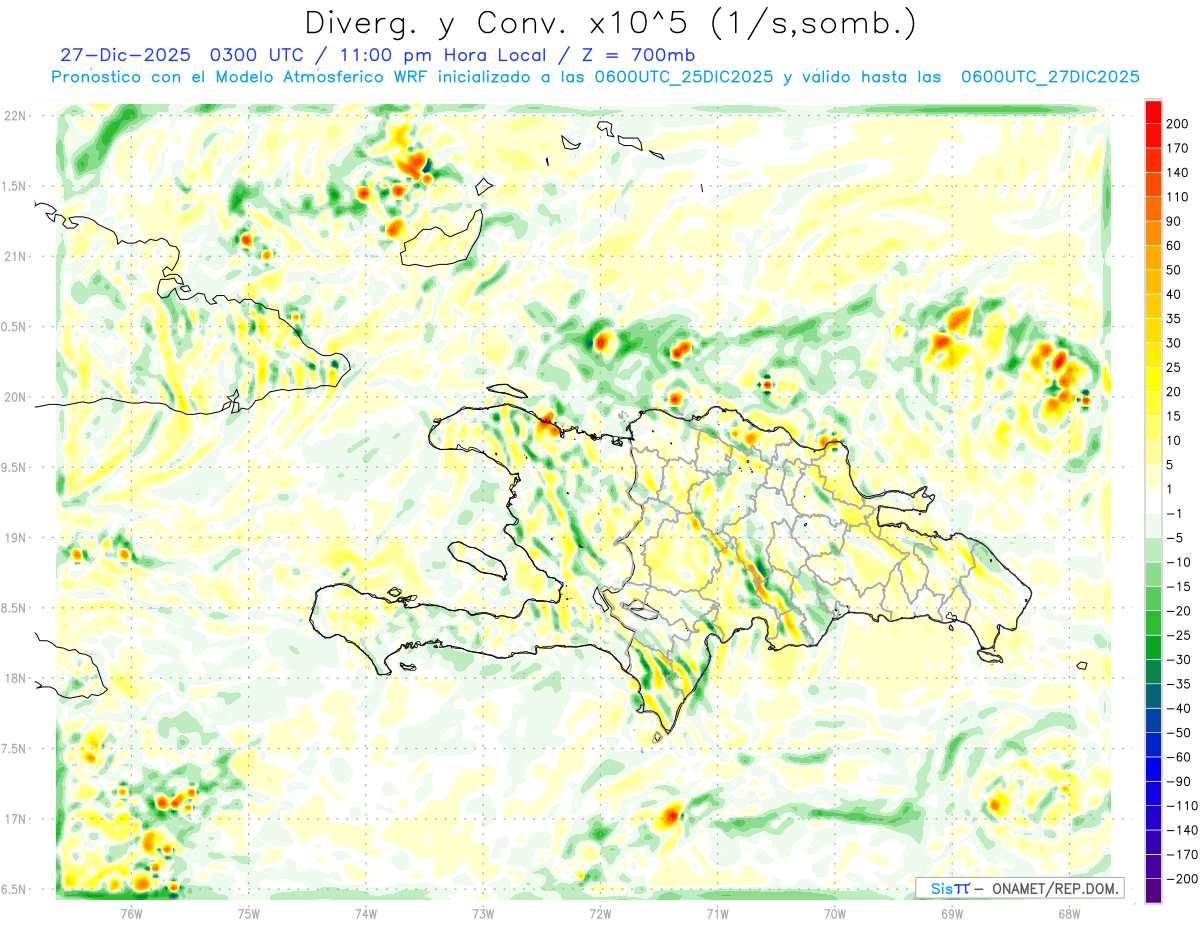Viewport: 1200px width, 927px height.
Task: Click the '71W' longitude label
Action: [717, 914]
